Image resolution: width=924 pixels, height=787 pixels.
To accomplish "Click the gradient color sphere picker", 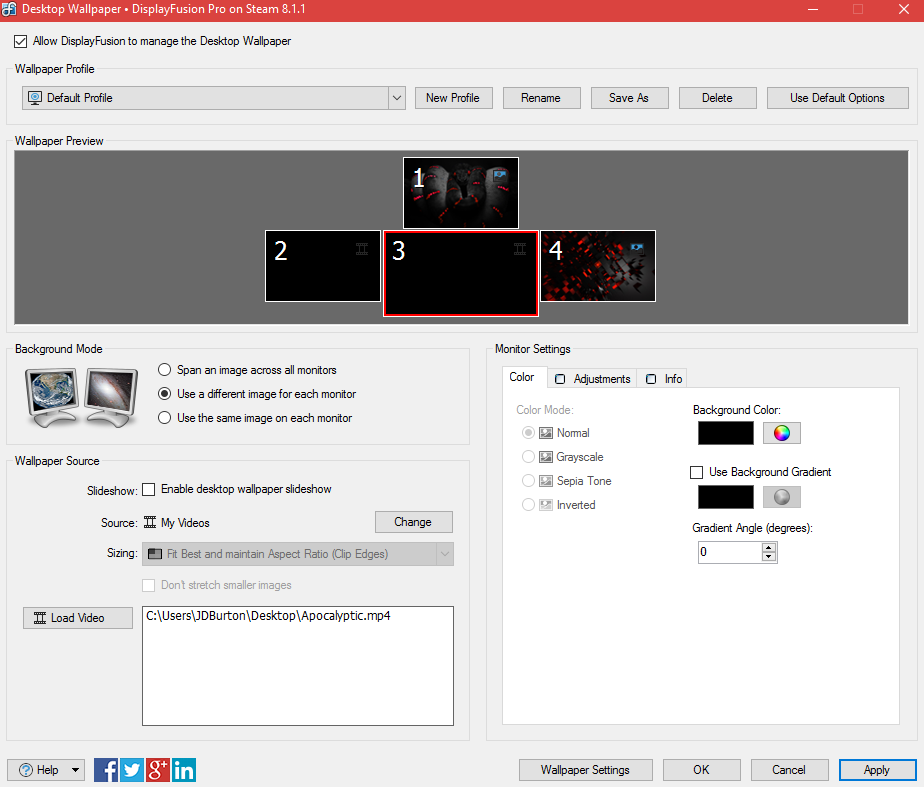I will (782, 497).
